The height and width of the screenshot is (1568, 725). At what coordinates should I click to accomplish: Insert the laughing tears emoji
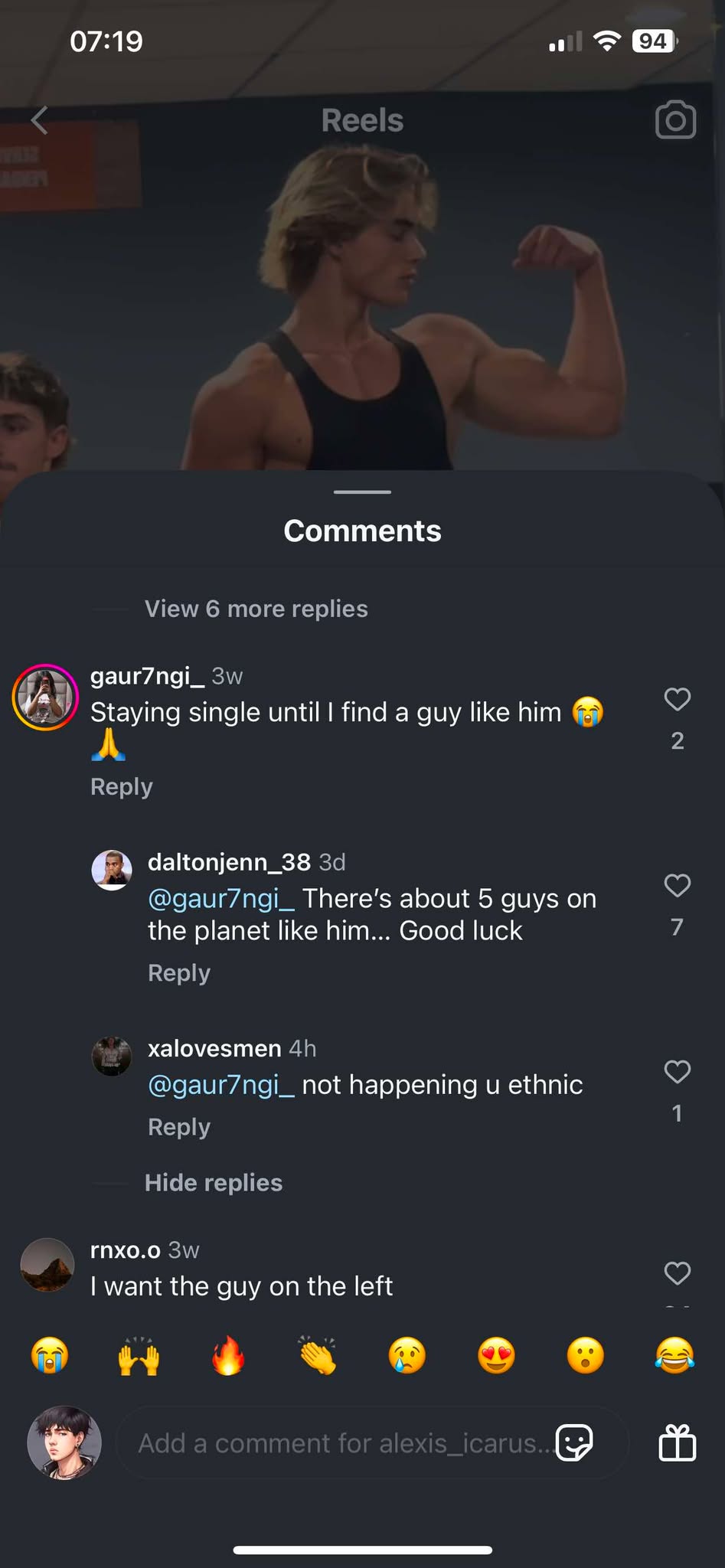click(674, 1357)
